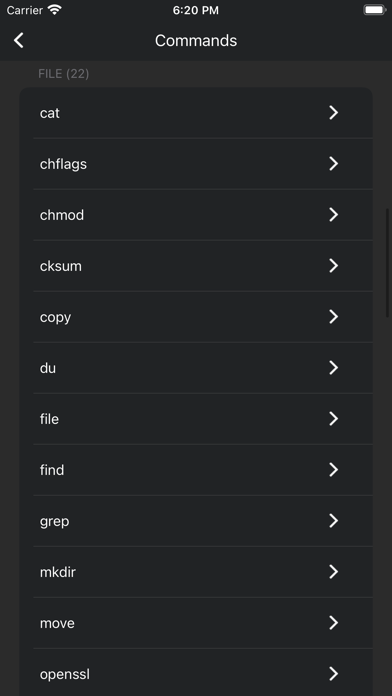Click the FILE (22) section header

(x=63, y=74)
